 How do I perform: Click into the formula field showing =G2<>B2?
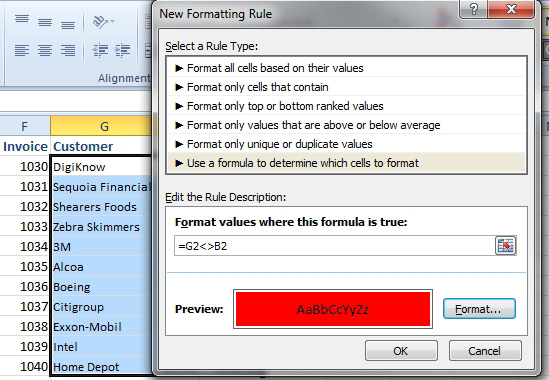click(x=335, y=246)
